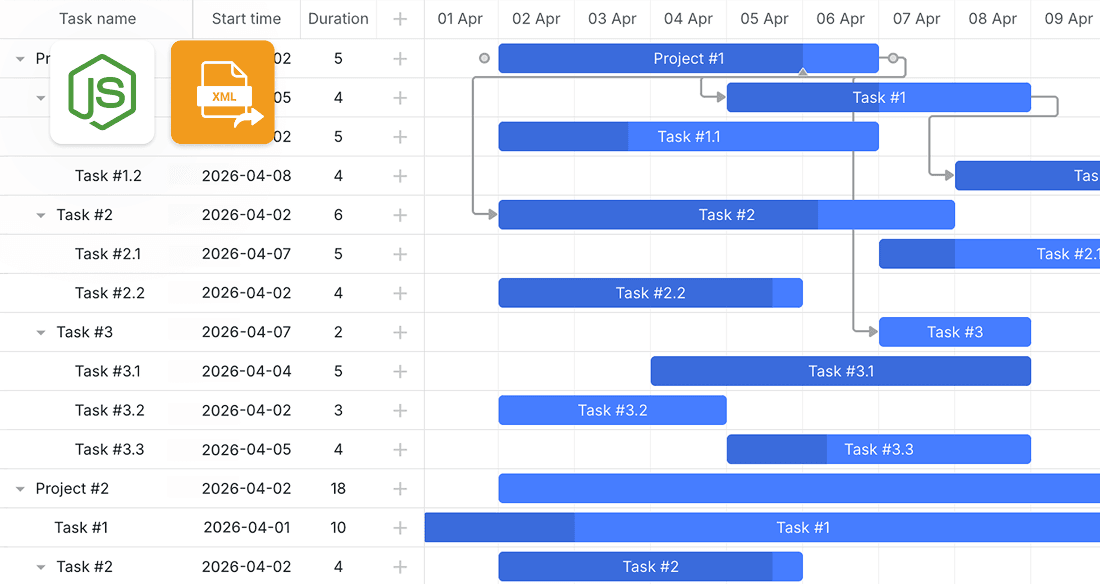Screen dimensions: 1100x584
Task: Click the link circle left of Project #1 bar
Action: (484, 58)
